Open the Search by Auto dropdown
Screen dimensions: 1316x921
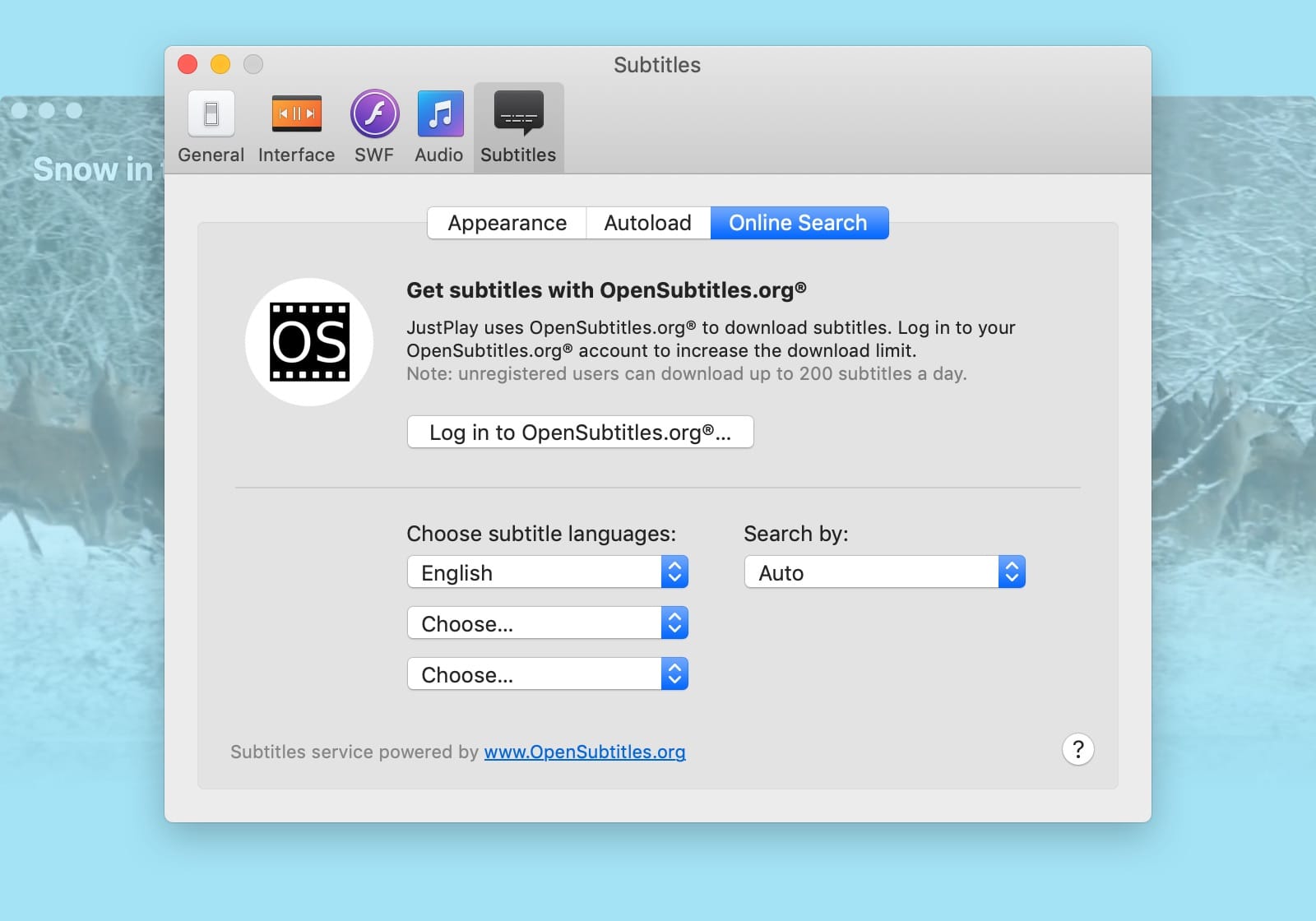[x=884, y=572]
